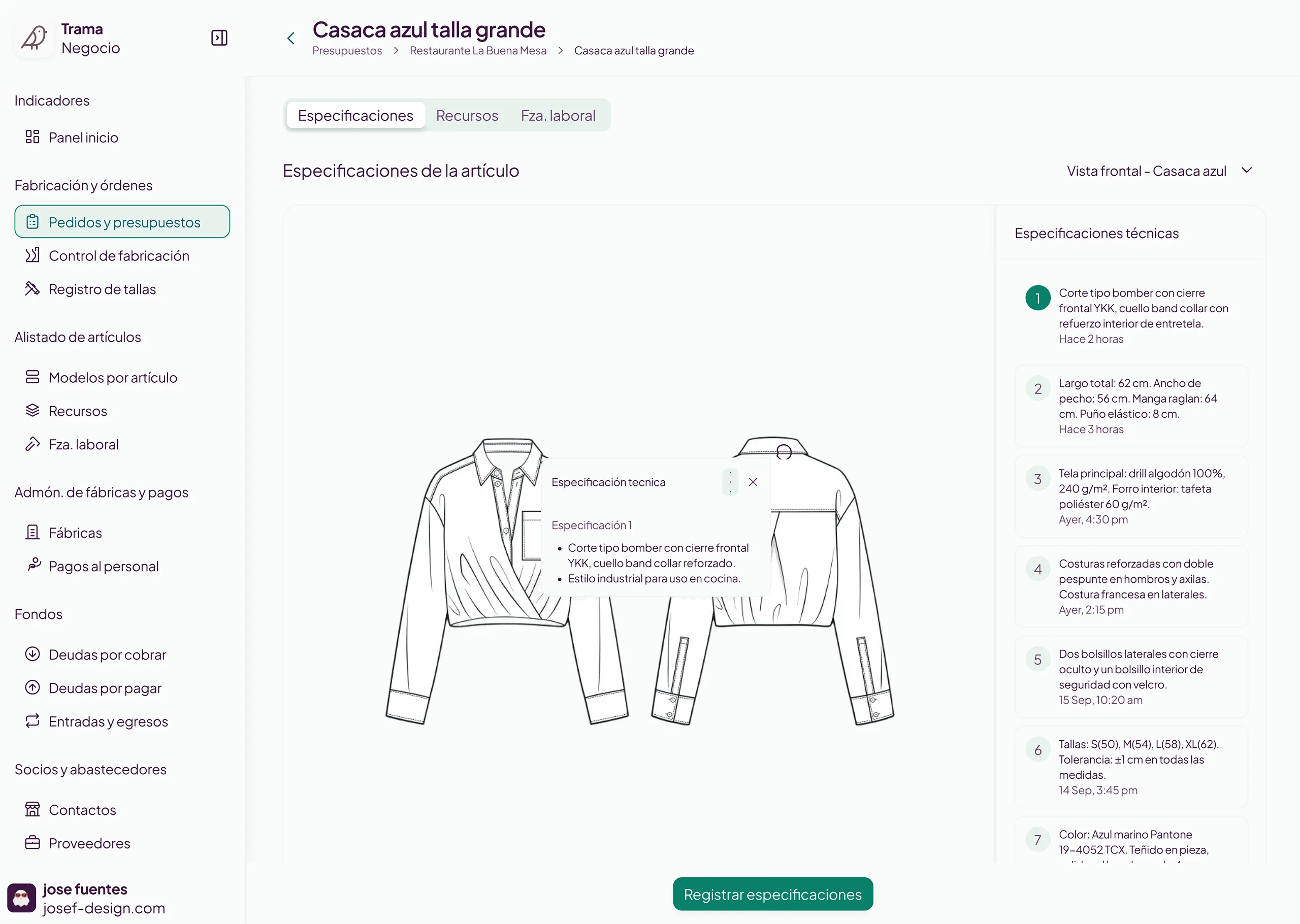Click the annotation marker on the back collar
This screenshot has width=1300, height=924.
tap(784, 452)
